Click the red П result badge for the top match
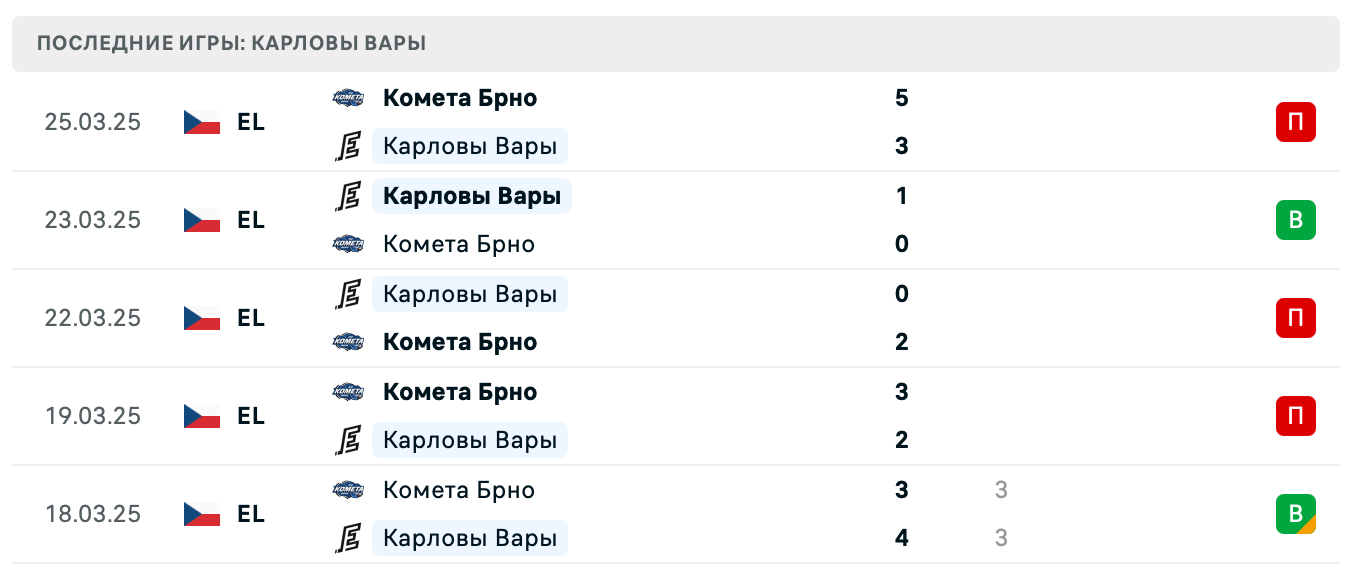1354x578 pixels. pyautogui.click(x=1296, y=122)
